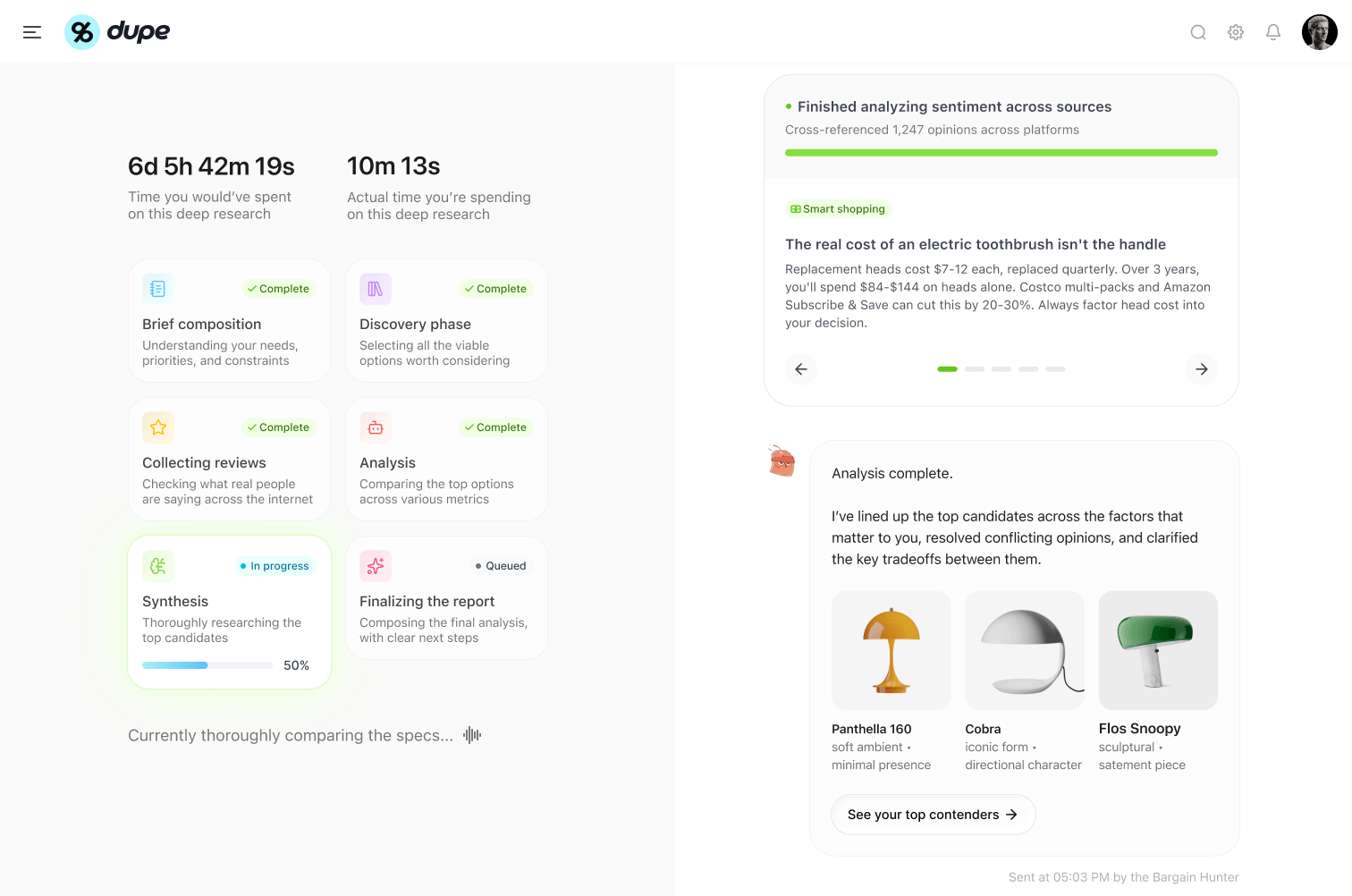Click the dupe logo icon
Image resolution: width=1352 pixels, height=896 pixels.
[82, 32]
